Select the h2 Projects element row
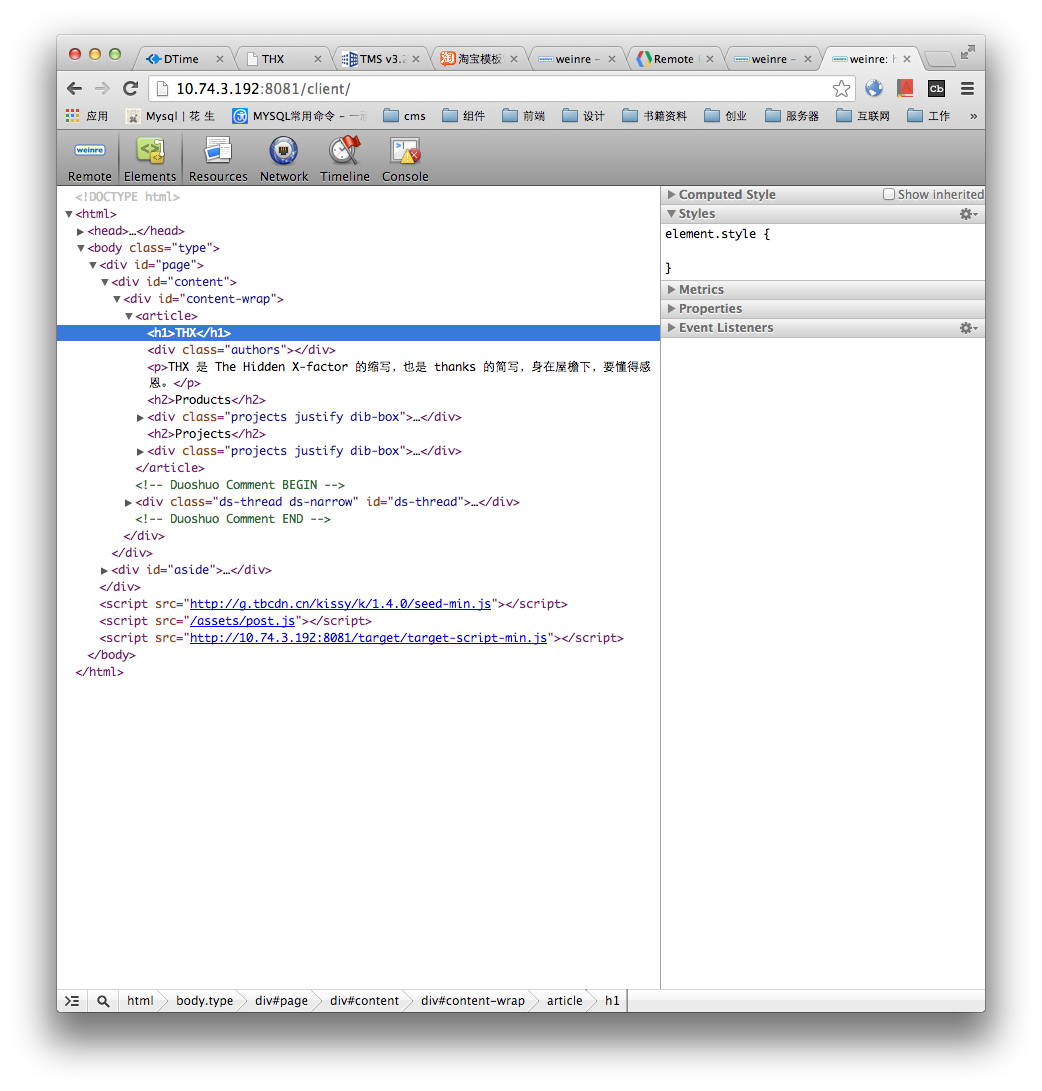The image size is (1042, 1091). pos(206,434)
